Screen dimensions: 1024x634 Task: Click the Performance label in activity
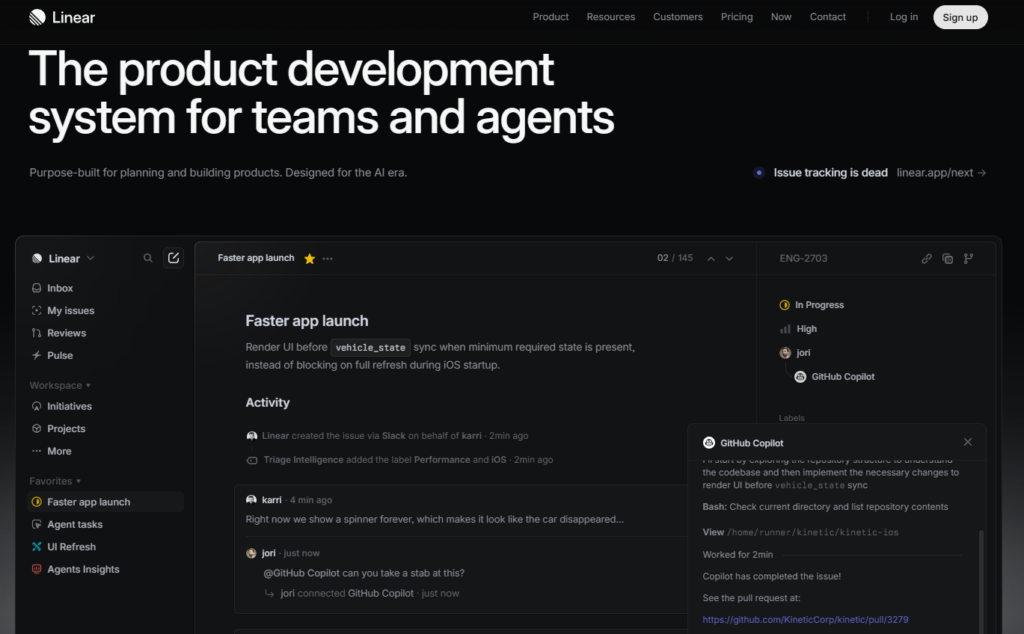click(442, 460)
